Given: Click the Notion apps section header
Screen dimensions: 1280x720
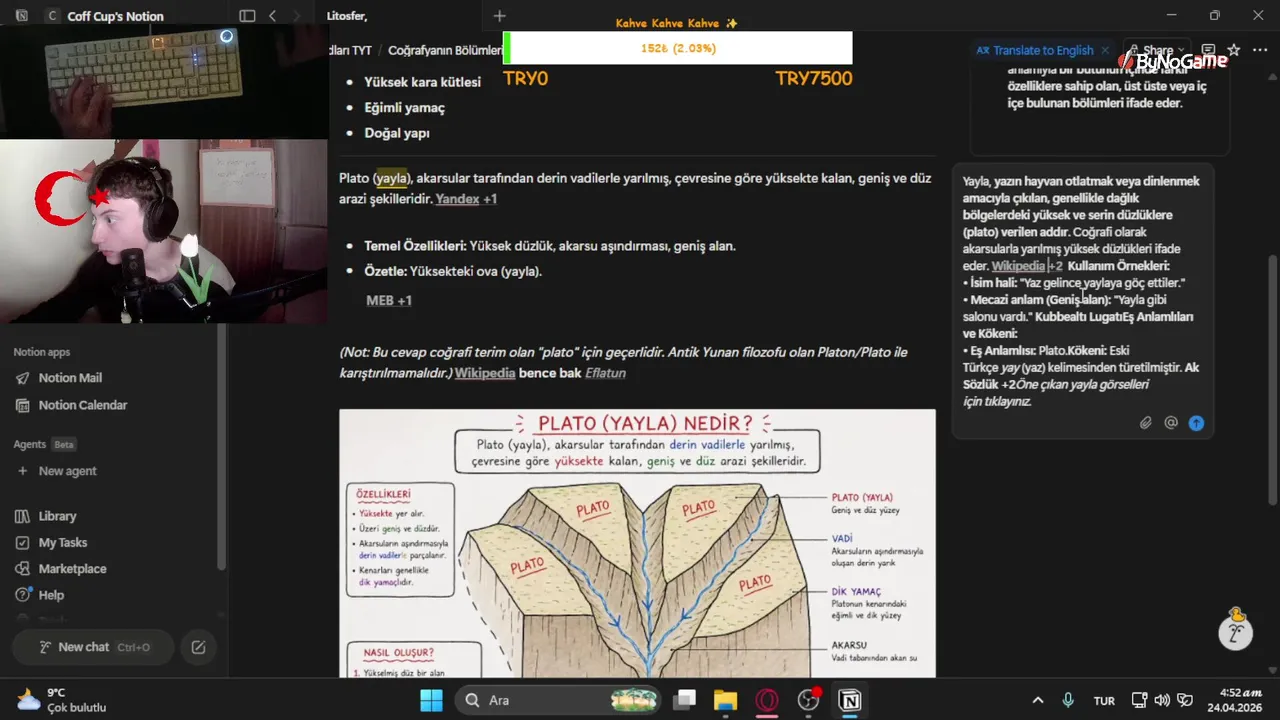Looking at the screenshot, I should [41, 352].
